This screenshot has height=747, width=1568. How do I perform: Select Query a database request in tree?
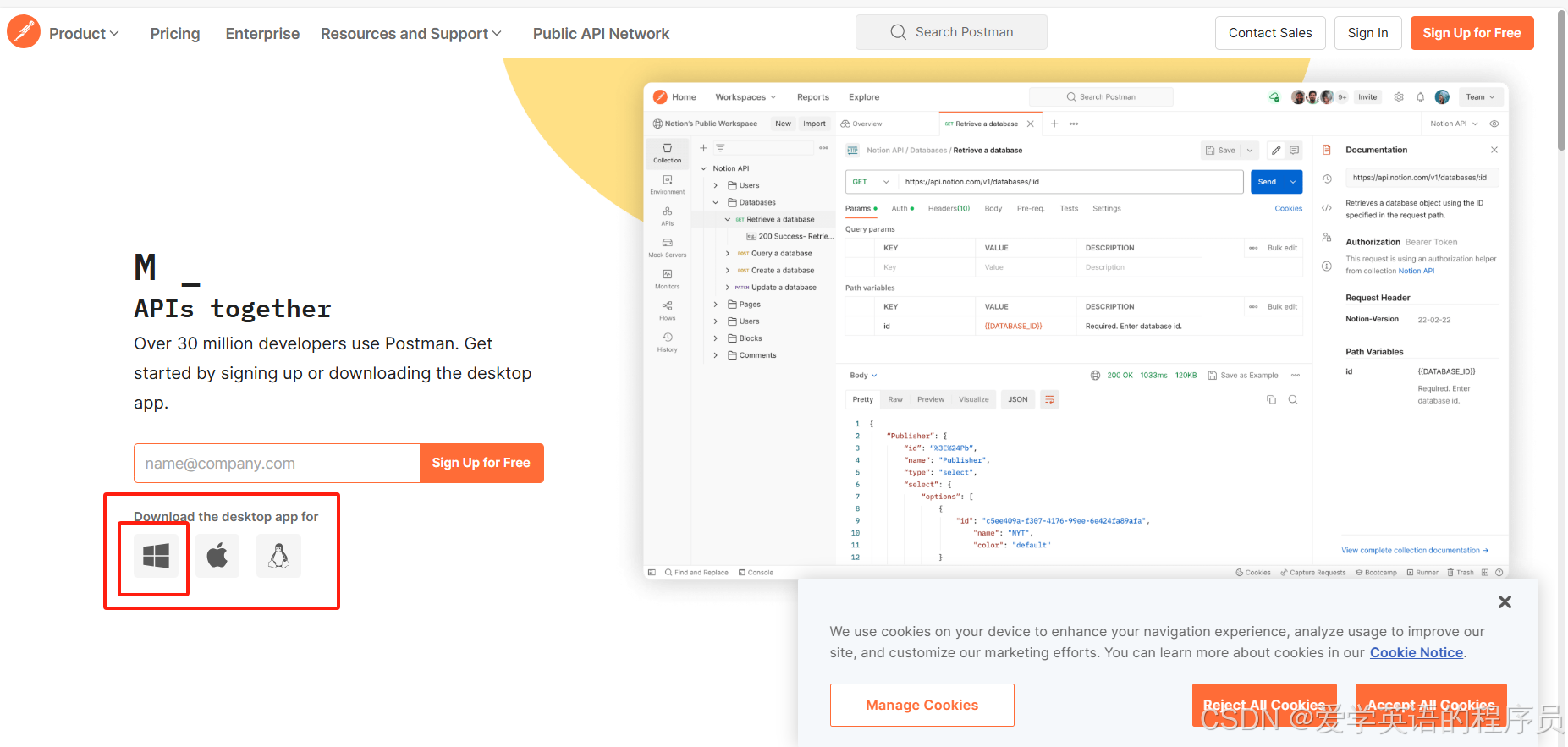tap(781, 253)
